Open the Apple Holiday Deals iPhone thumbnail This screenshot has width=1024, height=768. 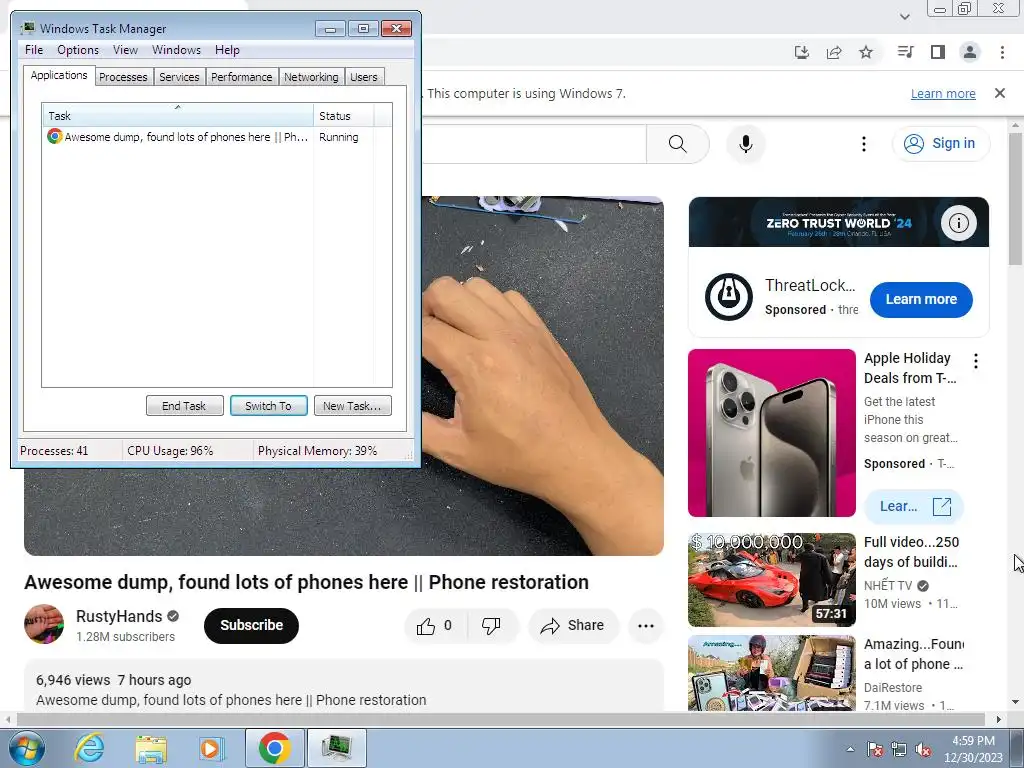coord(772,433)
